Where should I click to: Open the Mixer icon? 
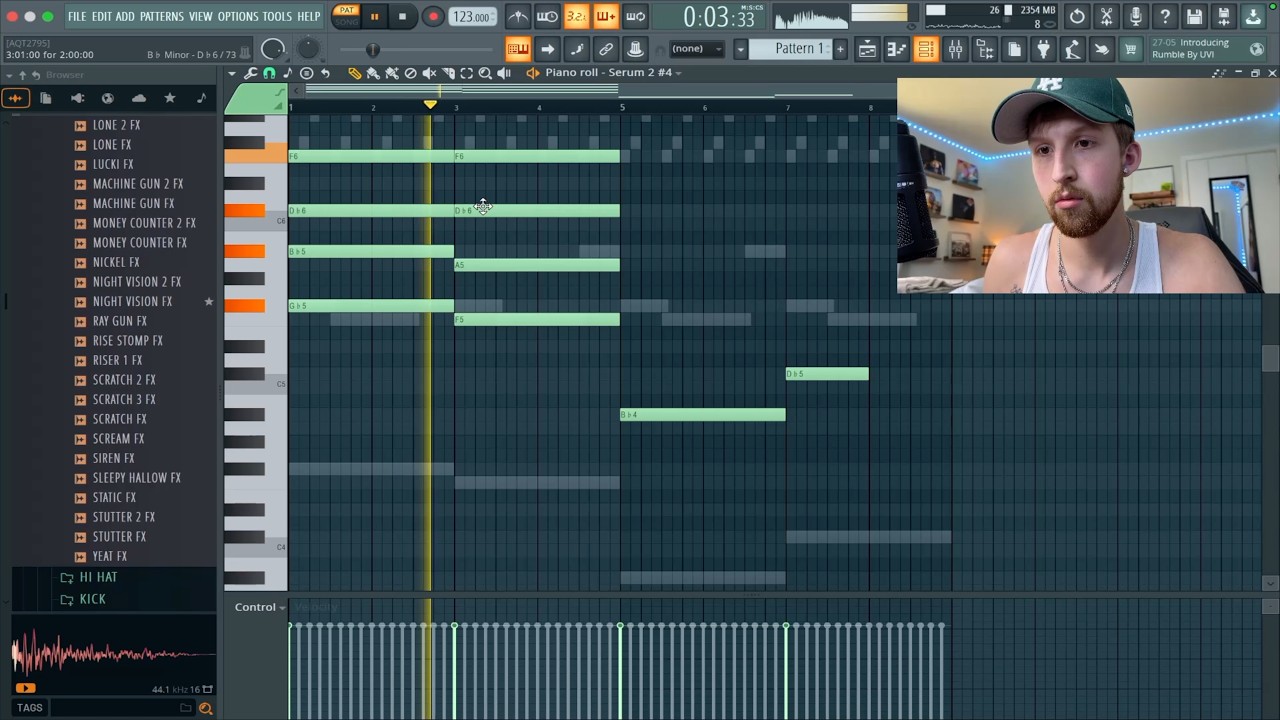pos(955,50)
